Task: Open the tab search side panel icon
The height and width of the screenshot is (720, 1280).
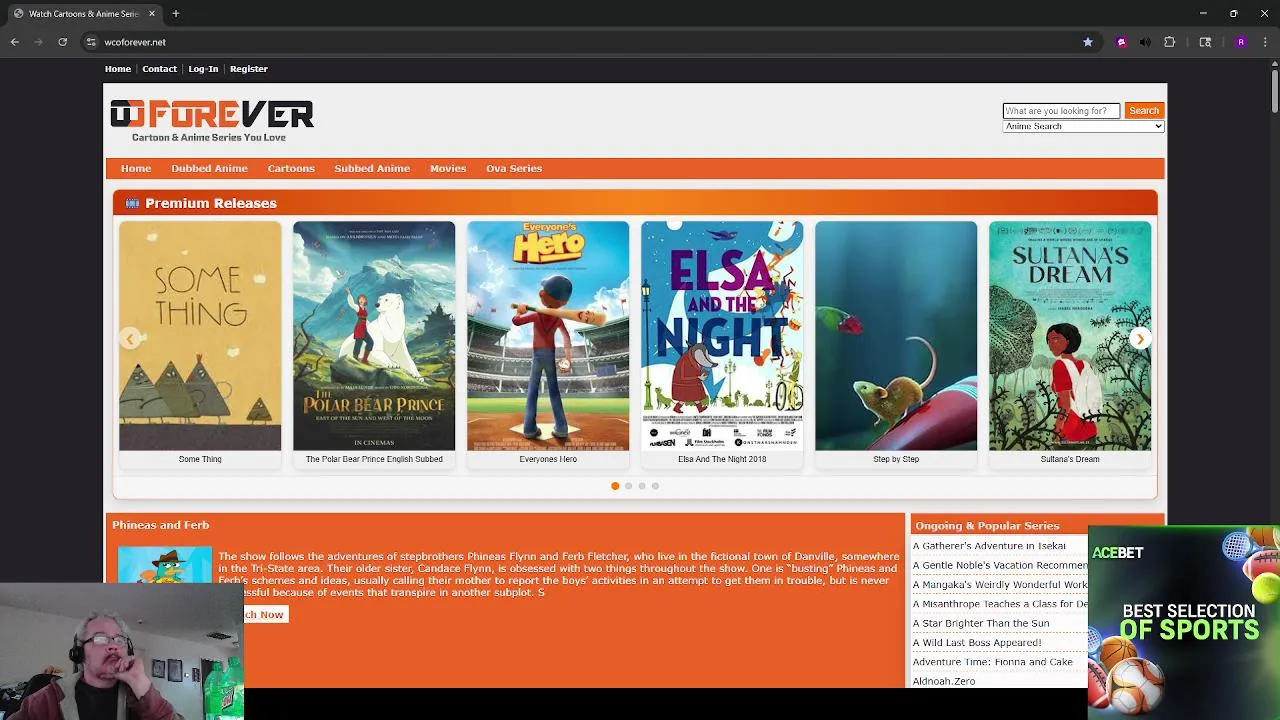Action: [1205, 42]
